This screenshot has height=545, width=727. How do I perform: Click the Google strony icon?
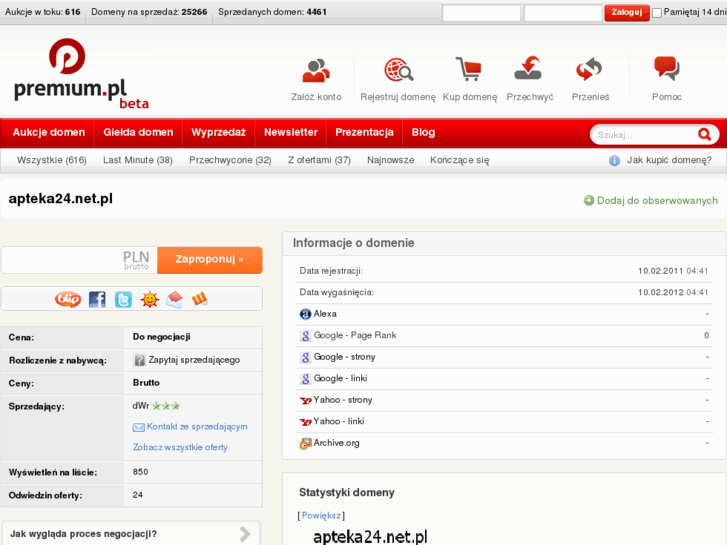[x=305, y=358]
